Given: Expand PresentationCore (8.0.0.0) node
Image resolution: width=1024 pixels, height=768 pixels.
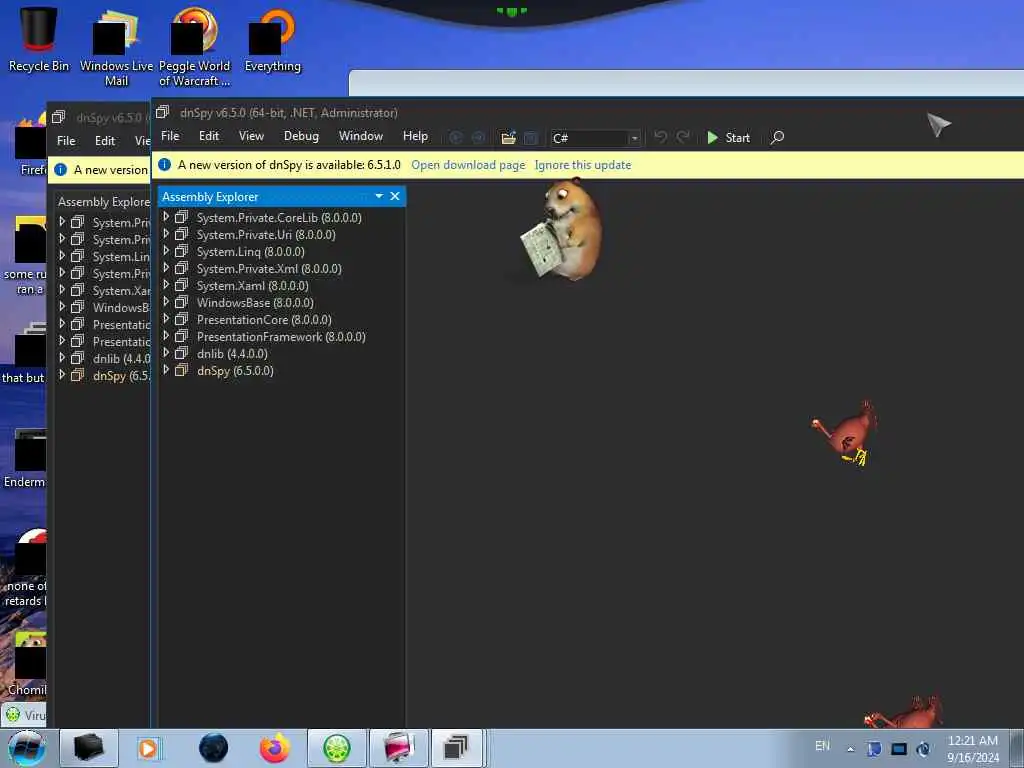Looking at the screenshot, I should (x=166, y=319).
